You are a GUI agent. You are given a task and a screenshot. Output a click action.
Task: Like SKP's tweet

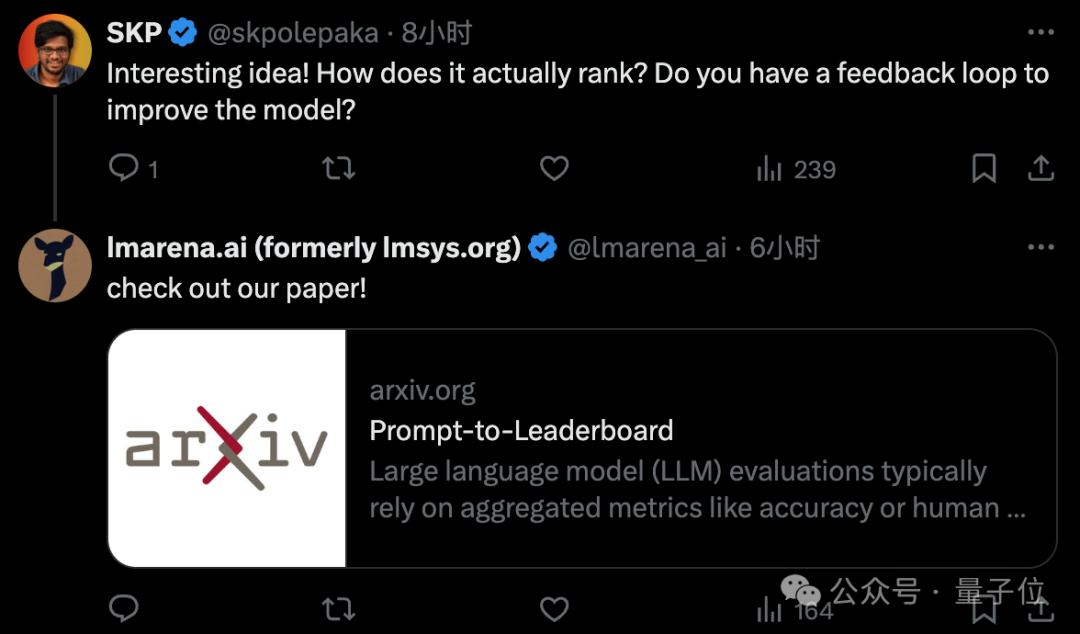pos(554,168)
